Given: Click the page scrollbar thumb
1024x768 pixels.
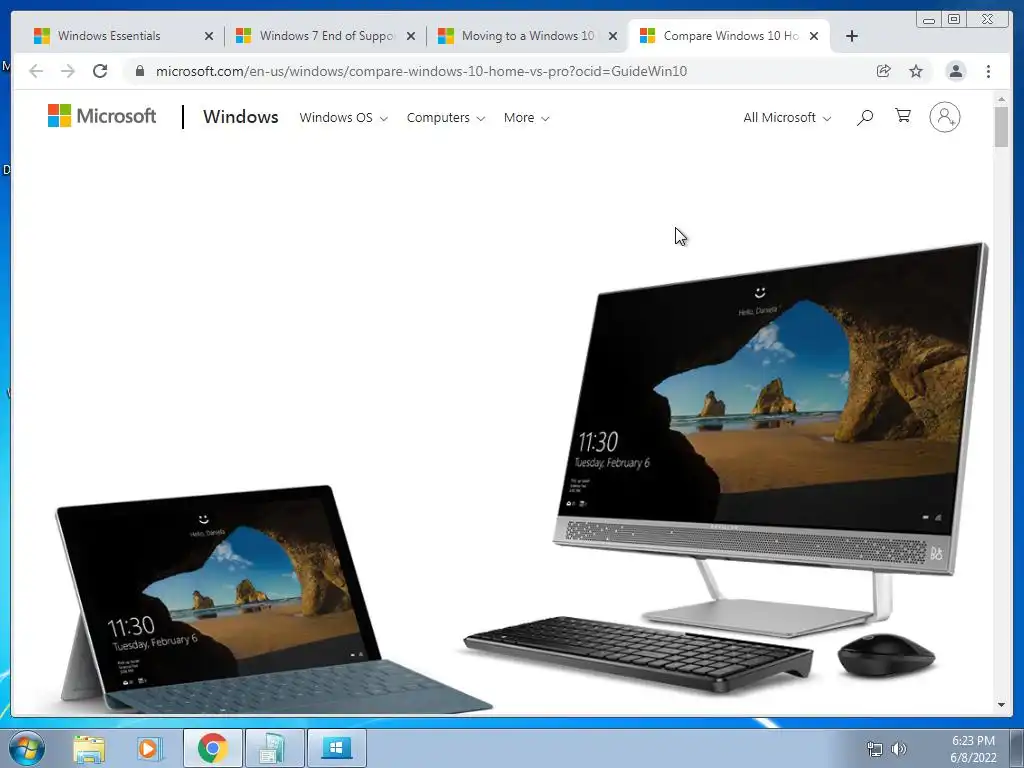Looking at the screenshot, I should click(x=1001, y=127).
